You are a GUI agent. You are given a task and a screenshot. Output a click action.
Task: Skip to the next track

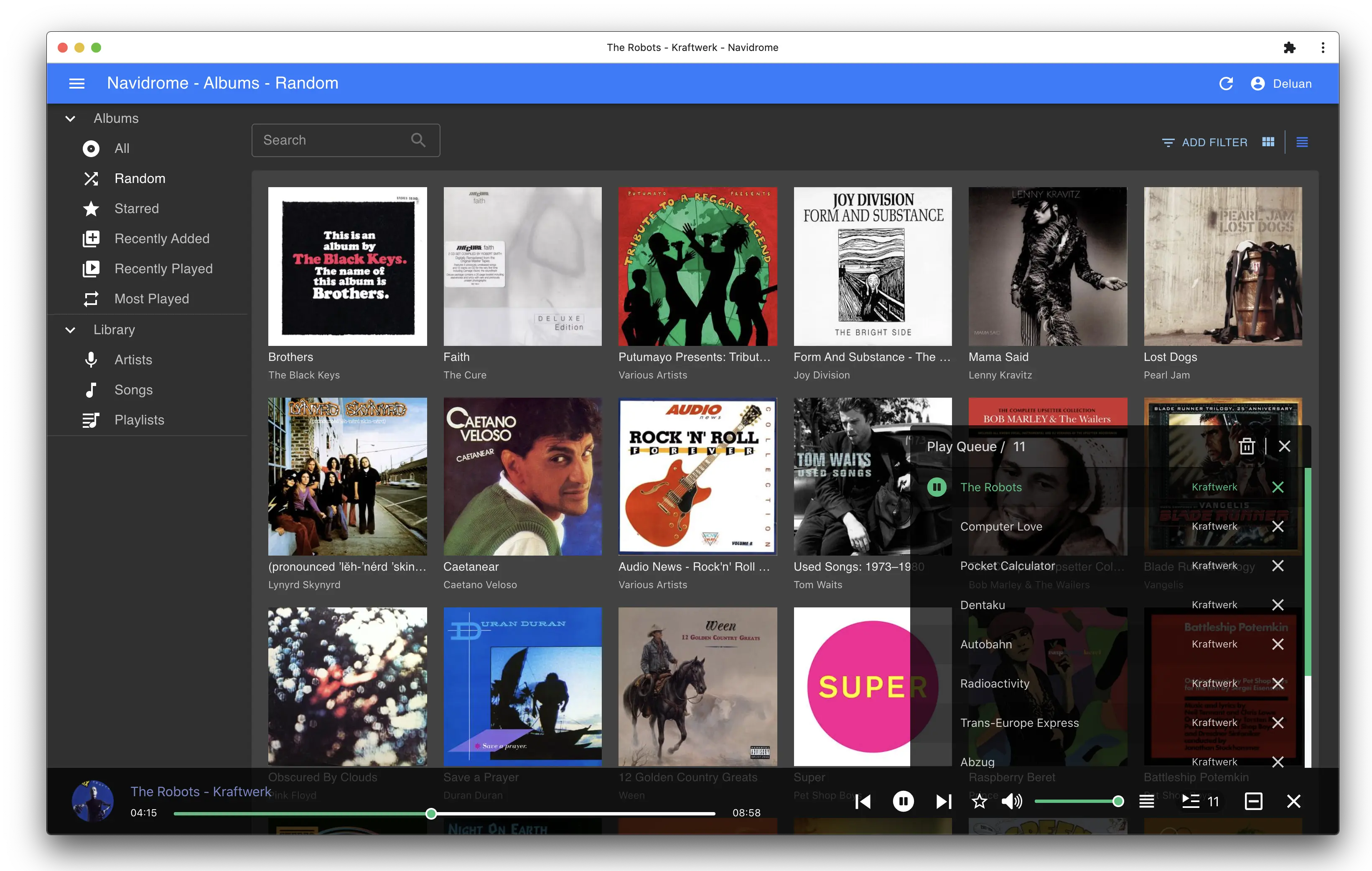tap(944, 802)
